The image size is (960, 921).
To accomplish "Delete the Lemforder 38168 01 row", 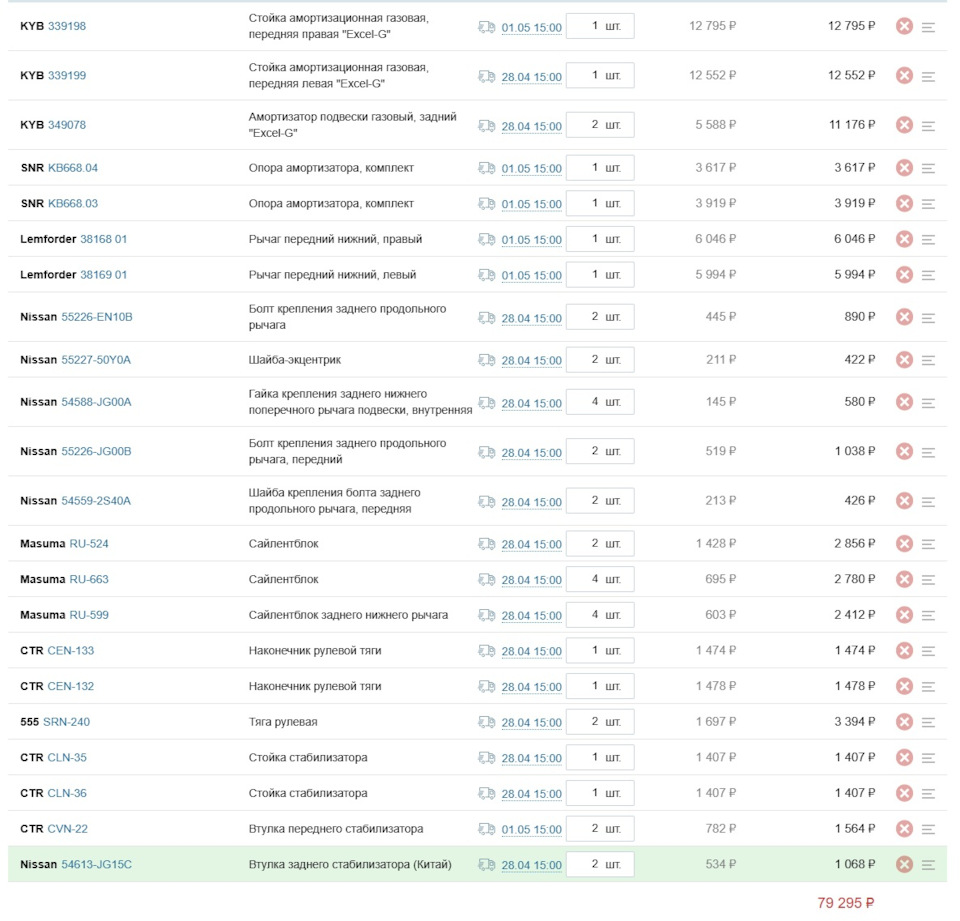I will [904, 239].
